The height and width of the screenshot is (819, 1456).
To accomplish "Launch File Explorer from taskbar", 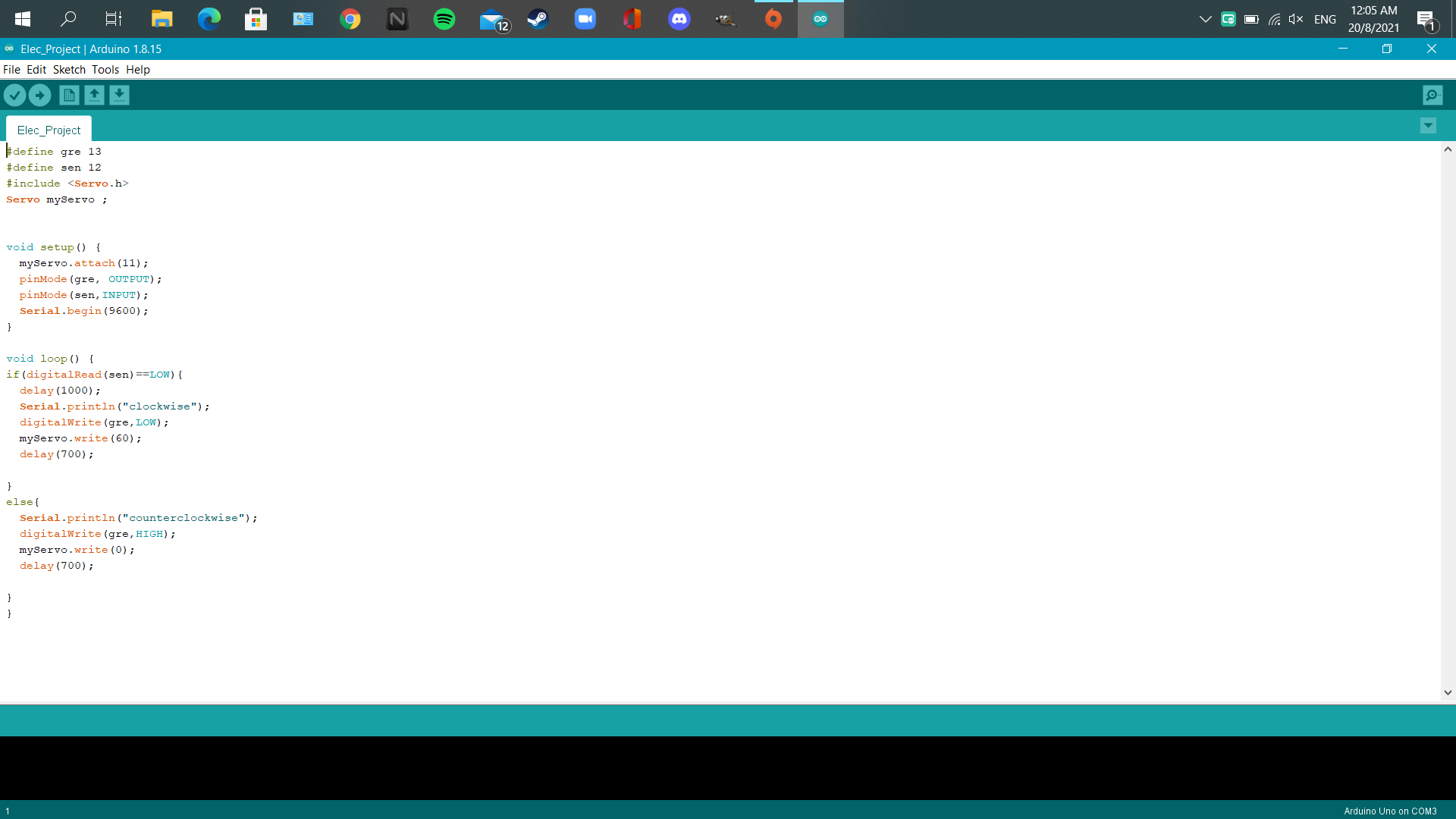I will click(x=162, y=19).
